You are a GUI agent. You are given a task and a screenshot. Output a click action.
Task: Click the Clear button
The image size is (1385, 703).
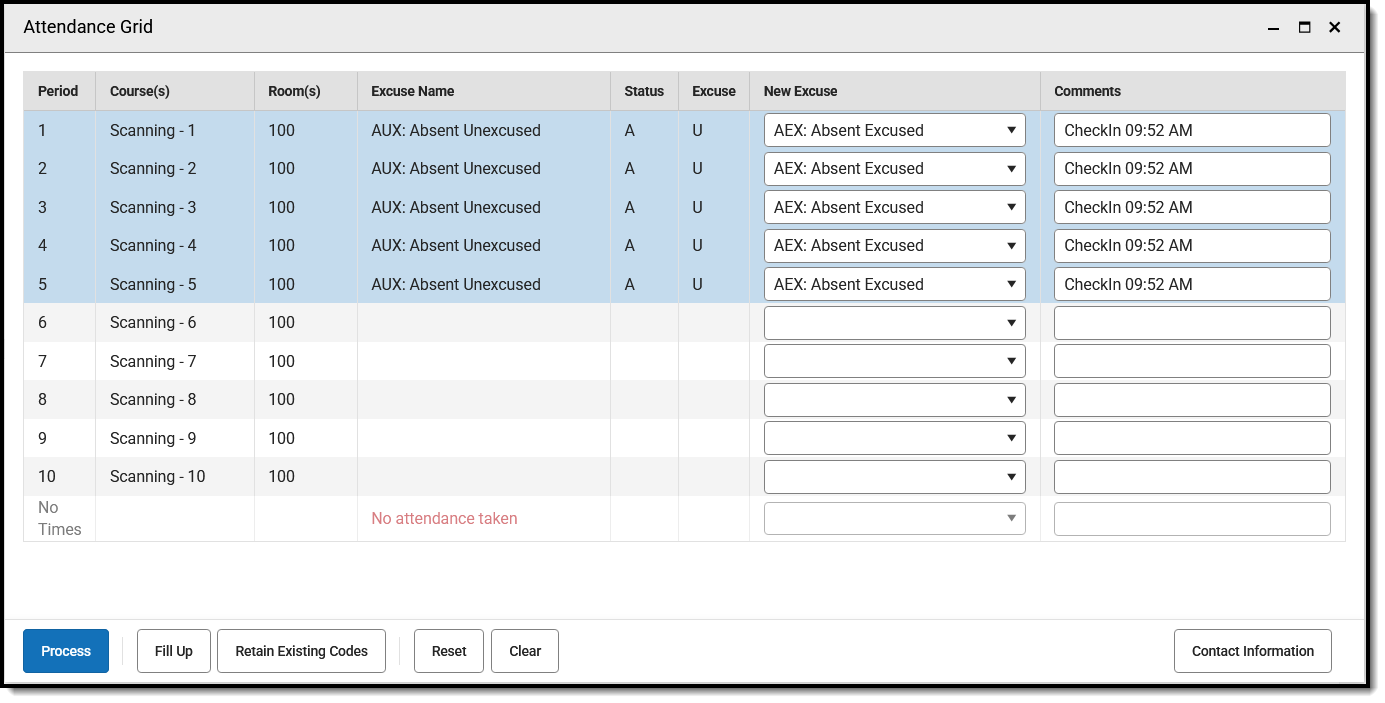coord(524,651)
